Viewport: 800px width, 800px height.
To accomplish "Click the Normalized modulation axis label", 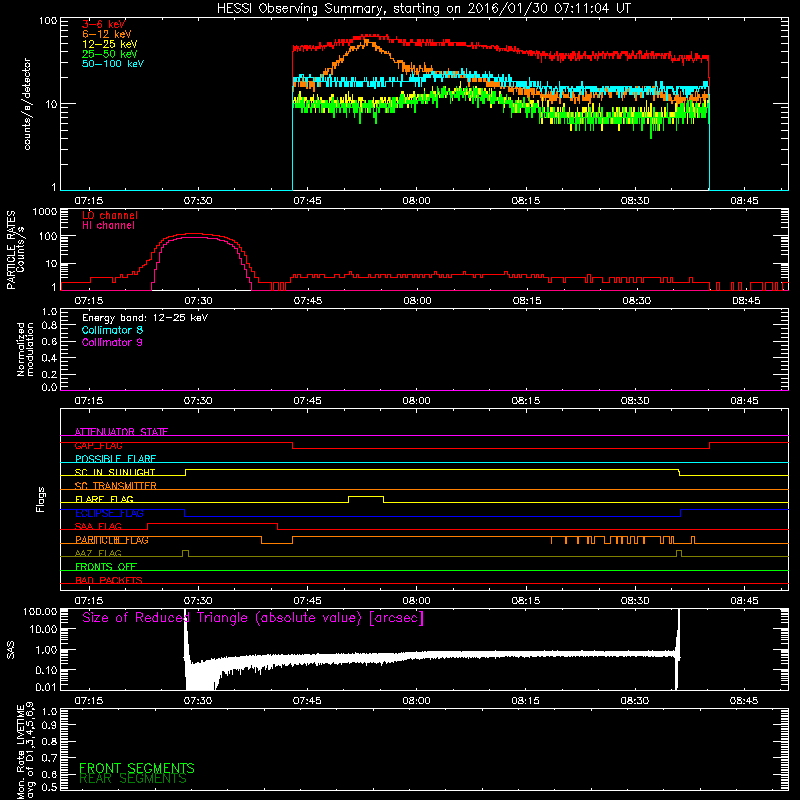I will tap(25, 349).
